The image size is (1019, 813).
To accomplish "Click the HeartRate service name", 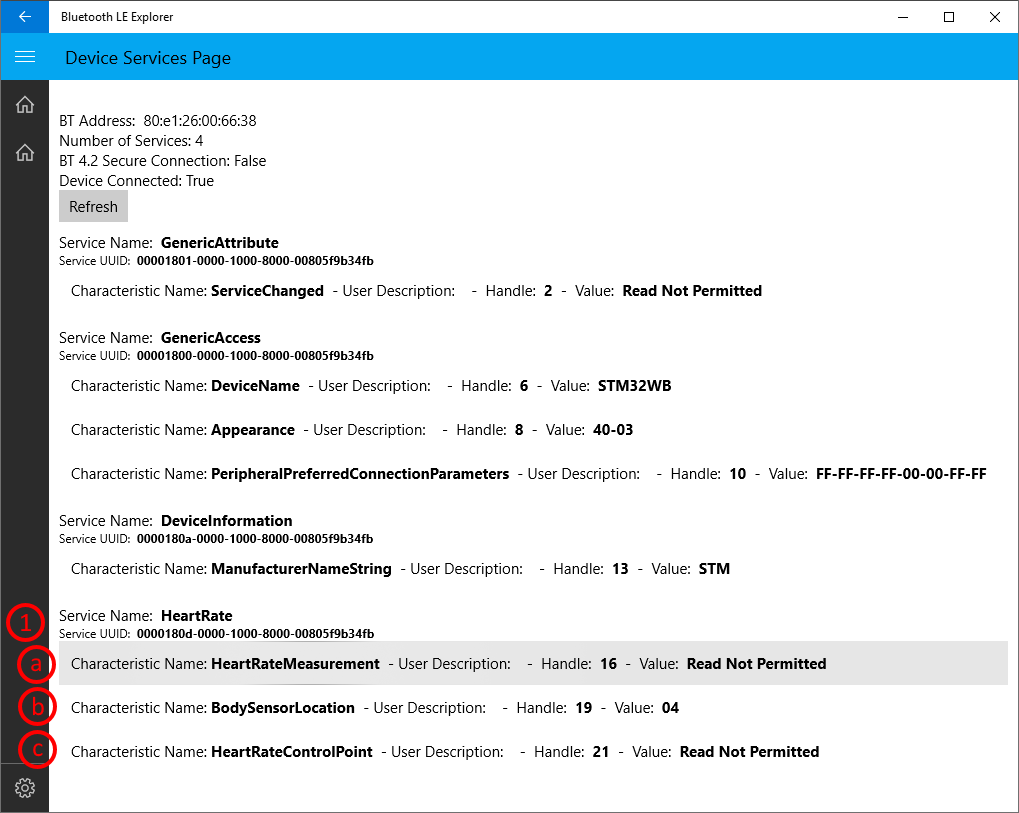I will click(x=196, y=616).
